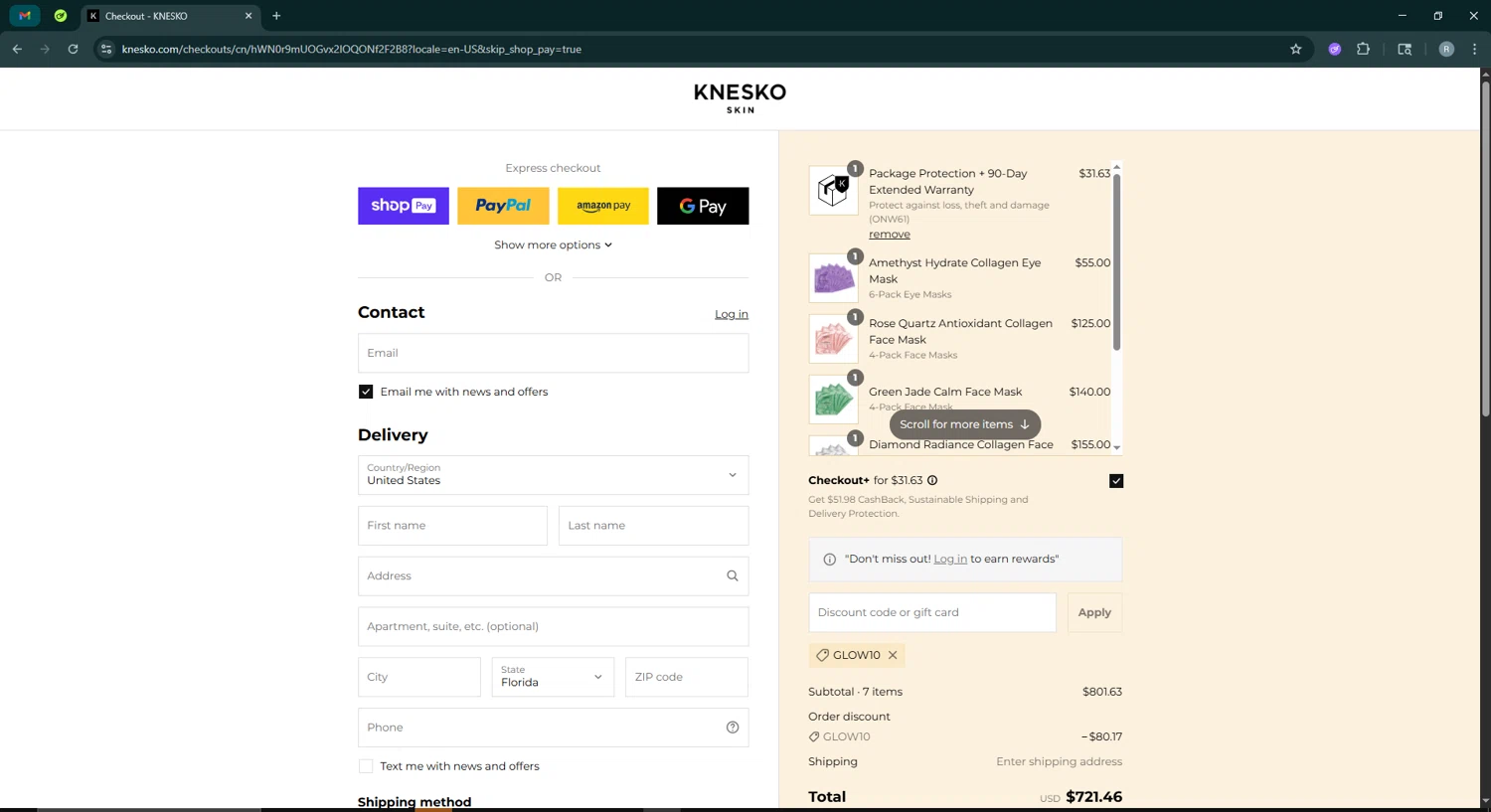Viewport: 1491px width, 812px height.
Task: Remove the GLOW10 discount code
Action: [893, 655]
